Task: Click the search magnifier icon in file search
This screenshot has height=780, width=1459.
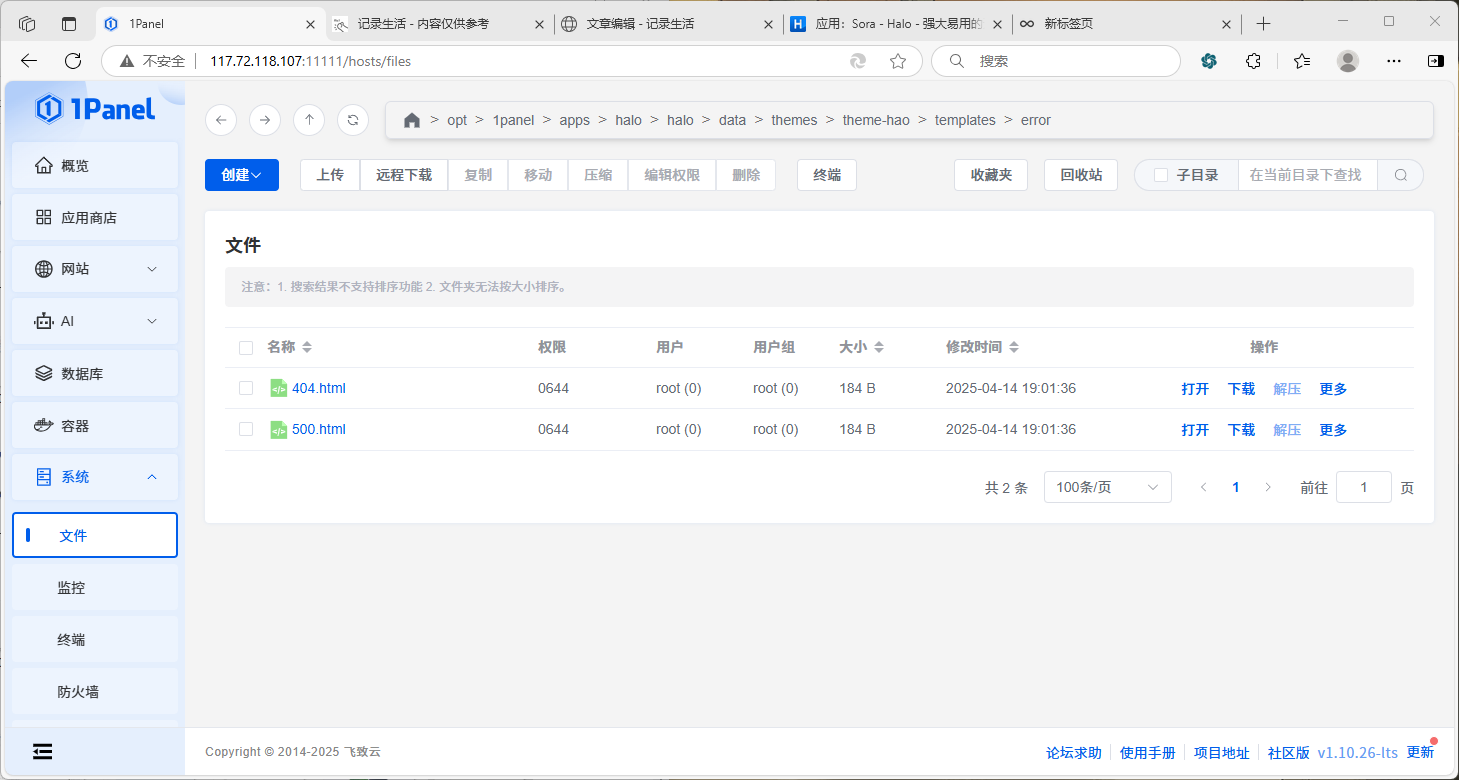Action: pos(1400,175)
